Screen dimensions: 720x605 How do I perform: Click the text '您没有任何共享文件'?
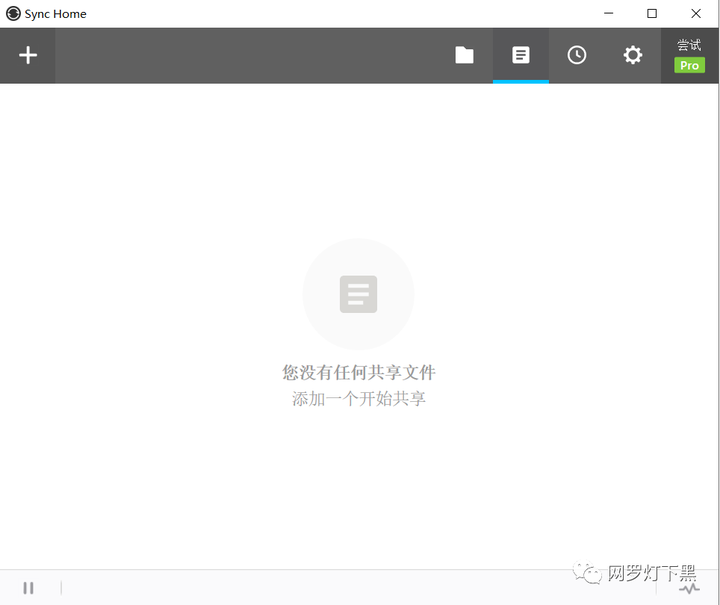pyautogui.click(x=359, y=372)
